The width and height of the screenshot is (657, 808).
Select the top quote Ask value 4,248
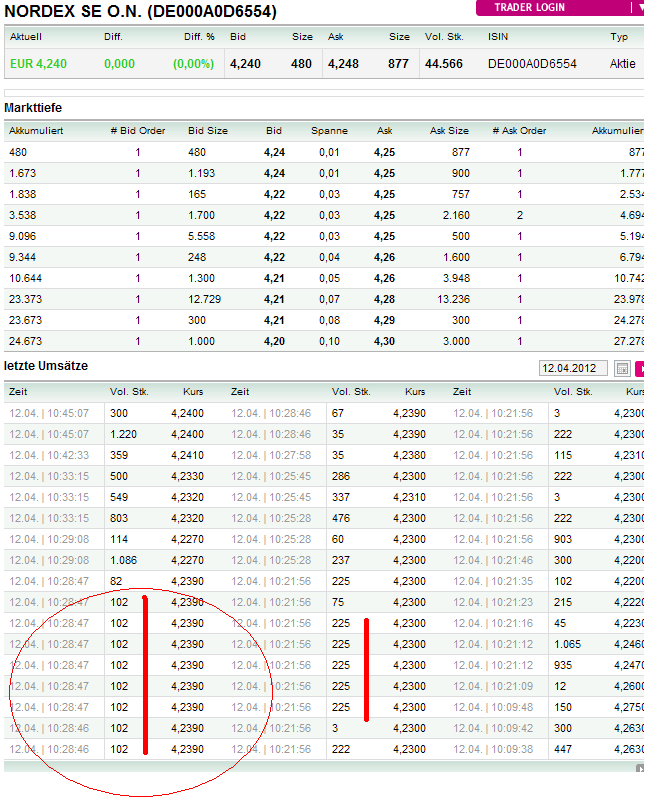point(343,64)
